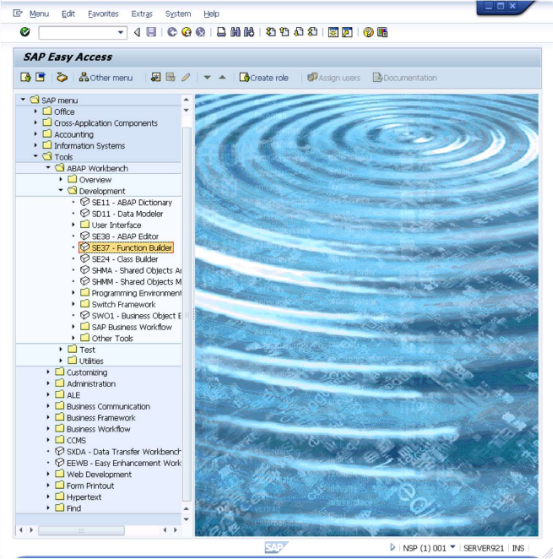Select SE38 - ABAP Editor tree item

click(125, 236)
